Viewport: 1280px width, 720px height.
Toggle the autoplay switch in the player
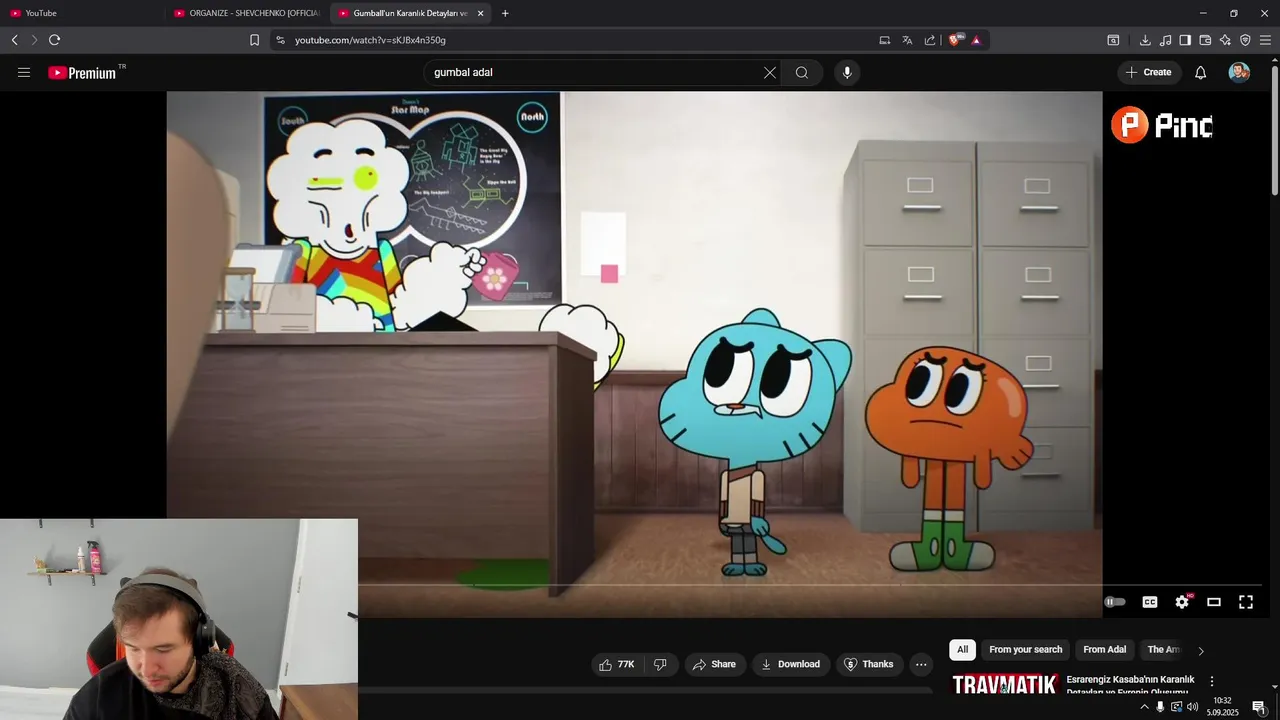1115,602
